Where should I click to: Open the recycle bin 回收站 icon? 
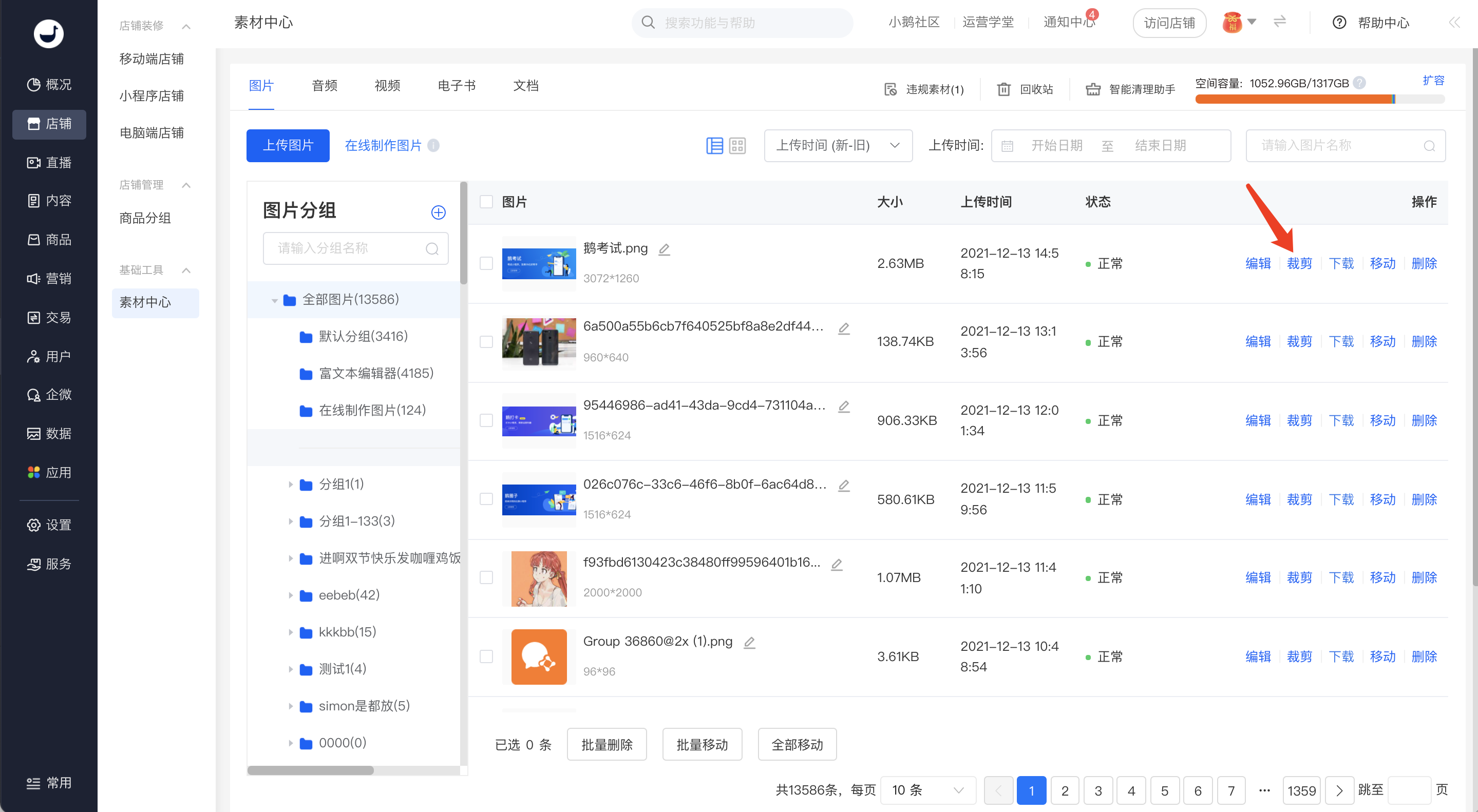tap(1003, 89)
